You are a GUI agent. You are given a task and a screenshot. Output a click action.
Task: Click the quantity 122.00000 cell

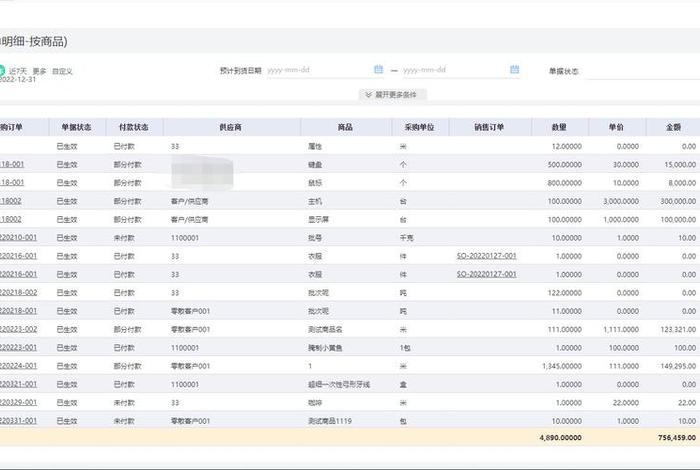pos(565,293)
